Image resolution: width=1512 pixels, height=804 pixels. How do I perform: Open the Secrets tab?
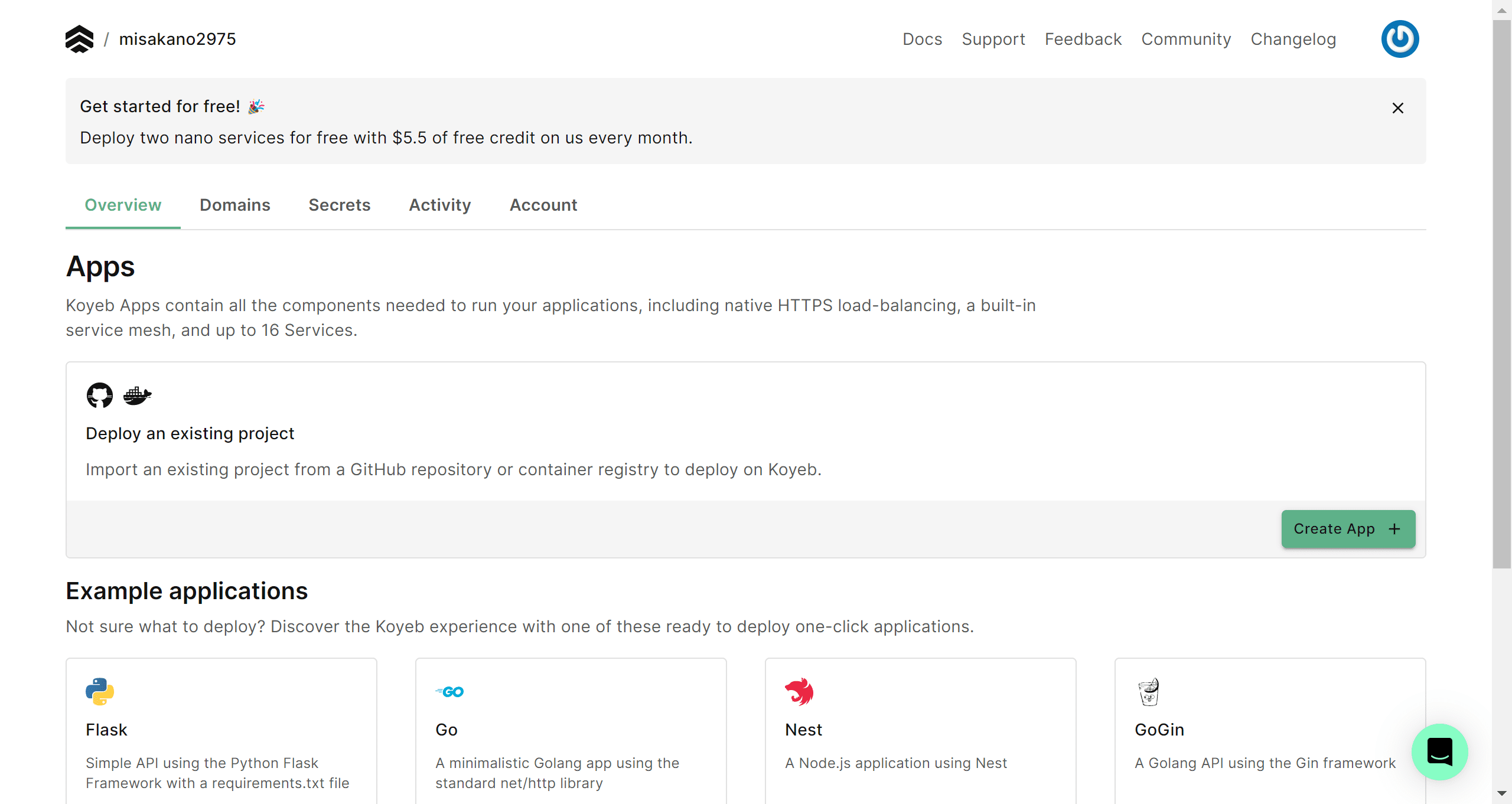(x=340, y=205)
